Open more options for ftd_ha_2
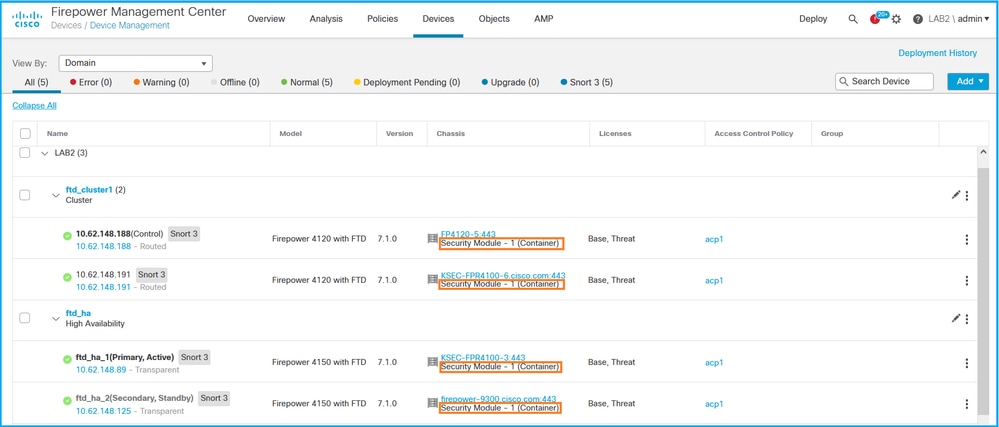999x427 pixels. [x=967, y=404]
